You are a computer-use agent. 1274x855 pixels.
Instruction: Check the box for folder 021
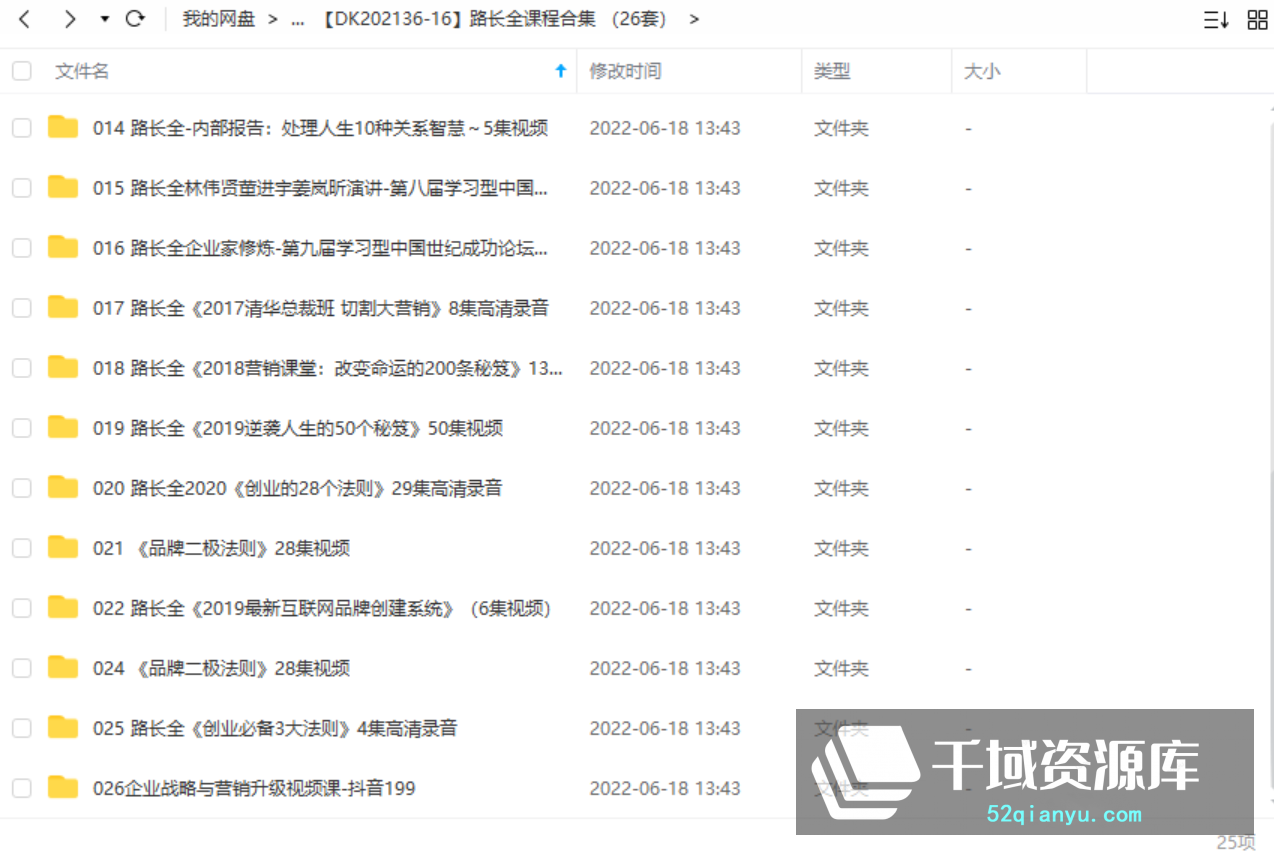(x=21, y=548)
